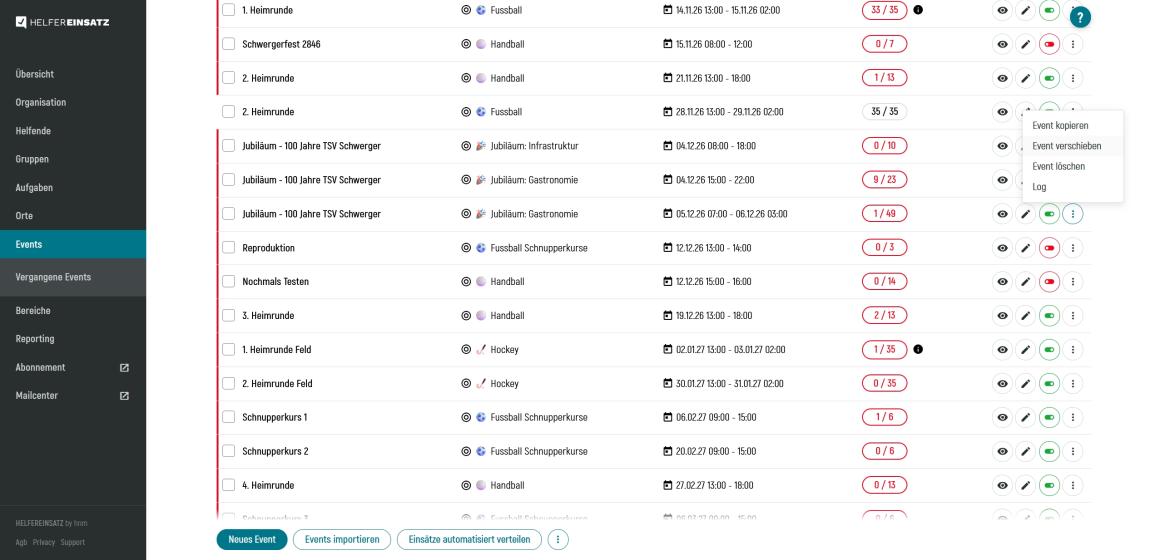Disable the green toggle for Schnupperkurs 1
This screenshot has width=1160, height=560.
(1049, 417)
